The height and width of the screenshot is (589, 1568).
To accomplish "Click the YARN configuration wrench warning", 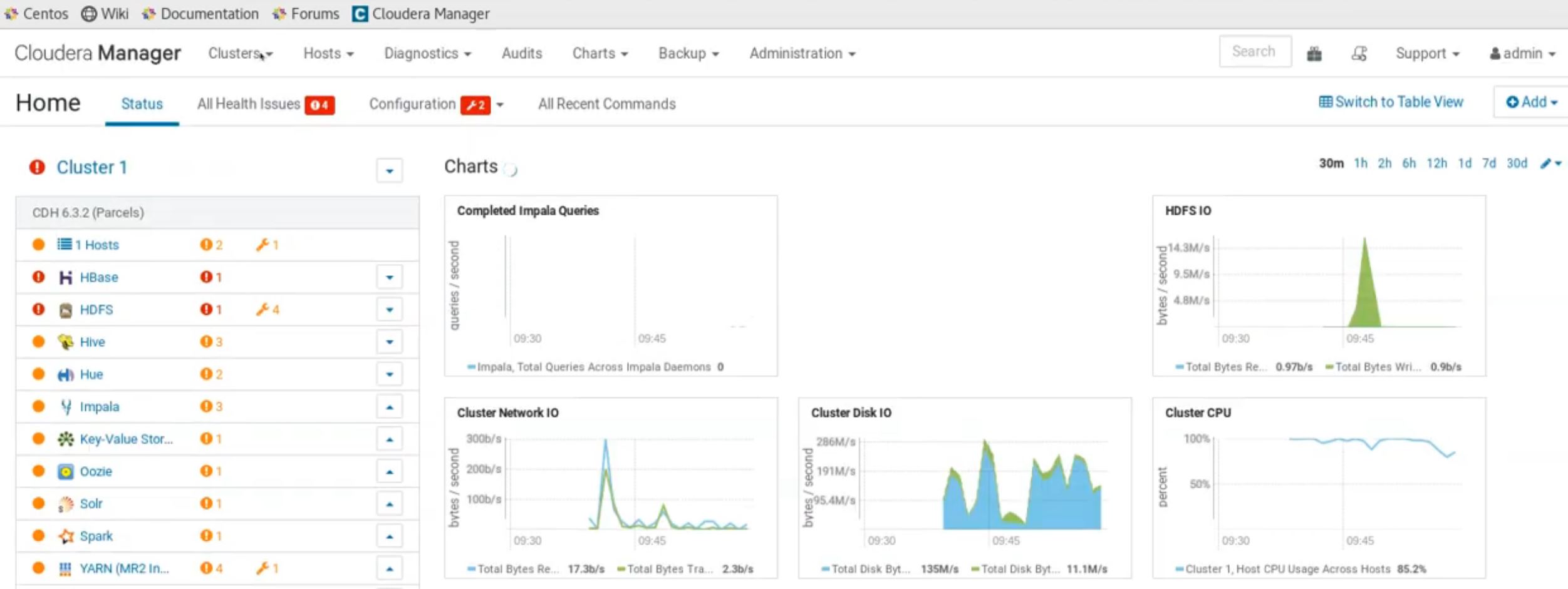I will pyautogui.click(x=267, y=568).
